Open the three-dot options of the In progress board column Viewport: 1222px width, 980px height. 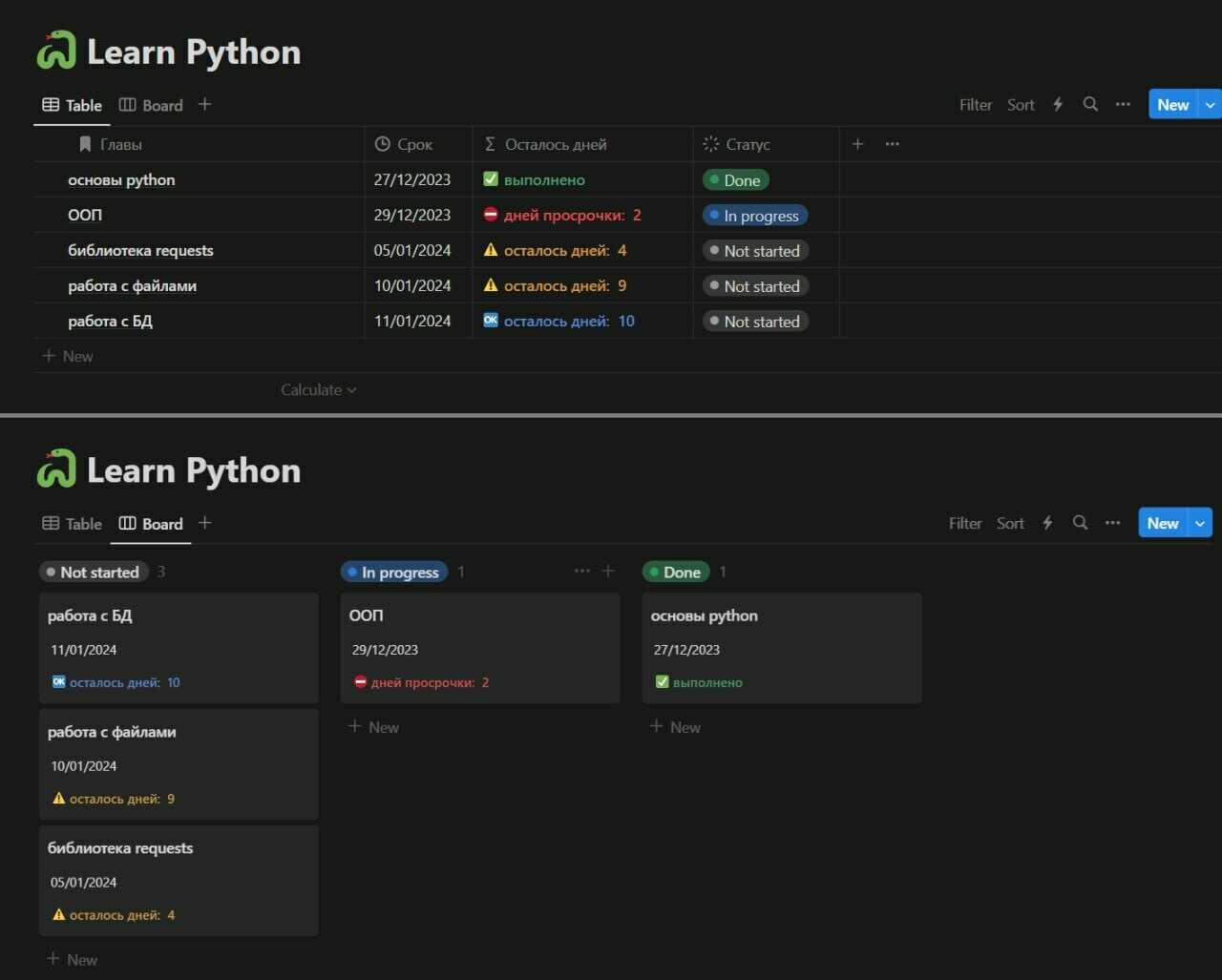coord(581,572)
